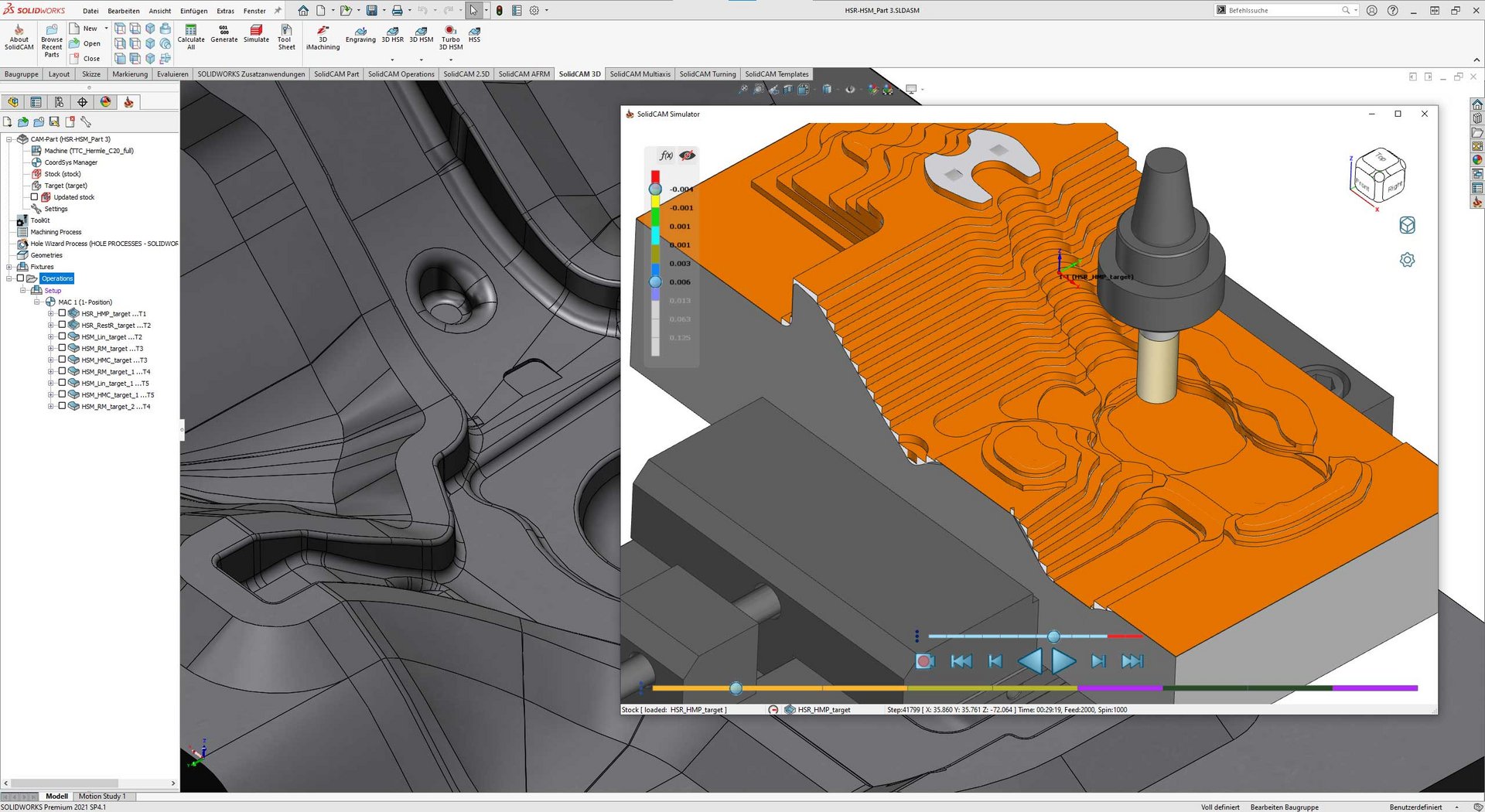The height and width of the screenshot is (812, 1485).
Task: Click the isometric view cube icon
Action: (x=1407, y=225)
